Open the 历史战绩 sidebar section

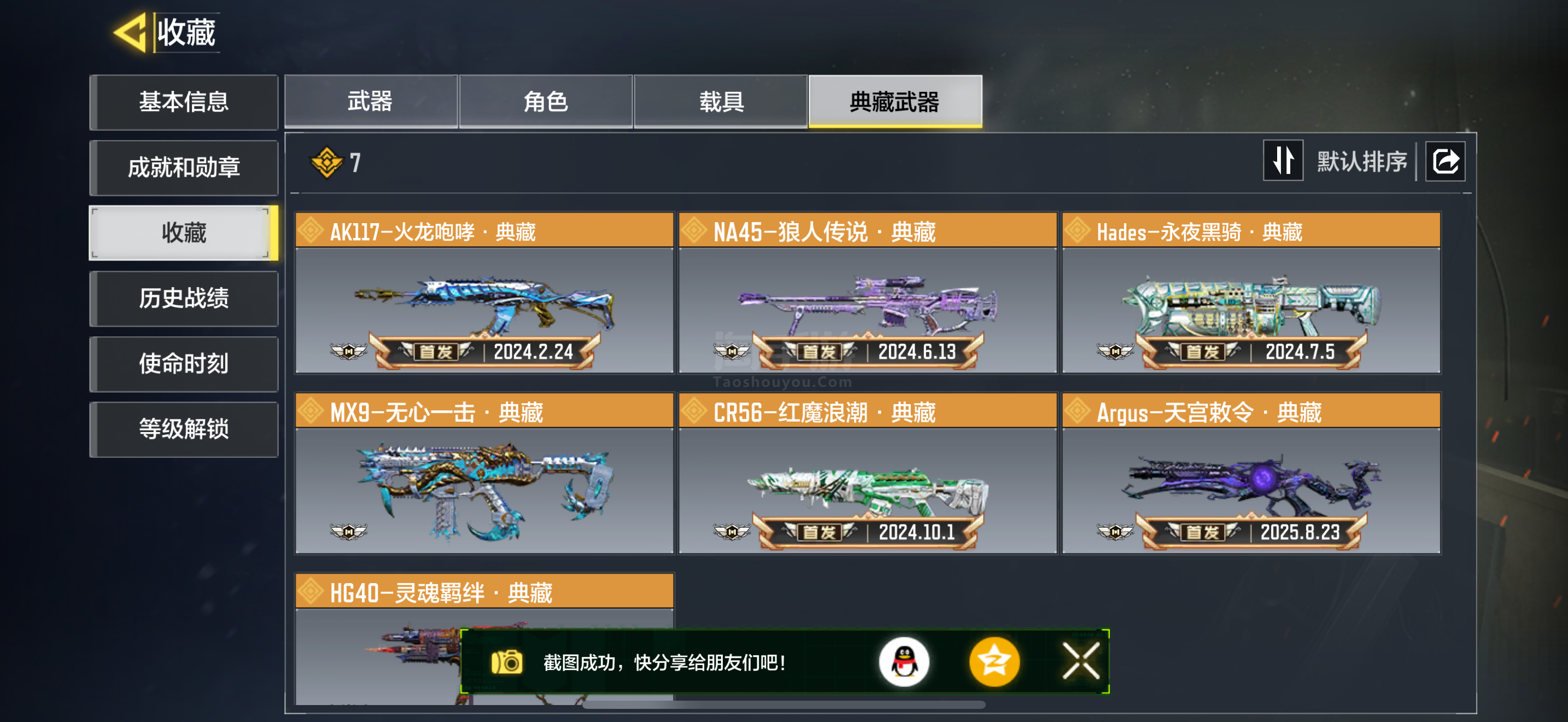[x=184, y=298]
